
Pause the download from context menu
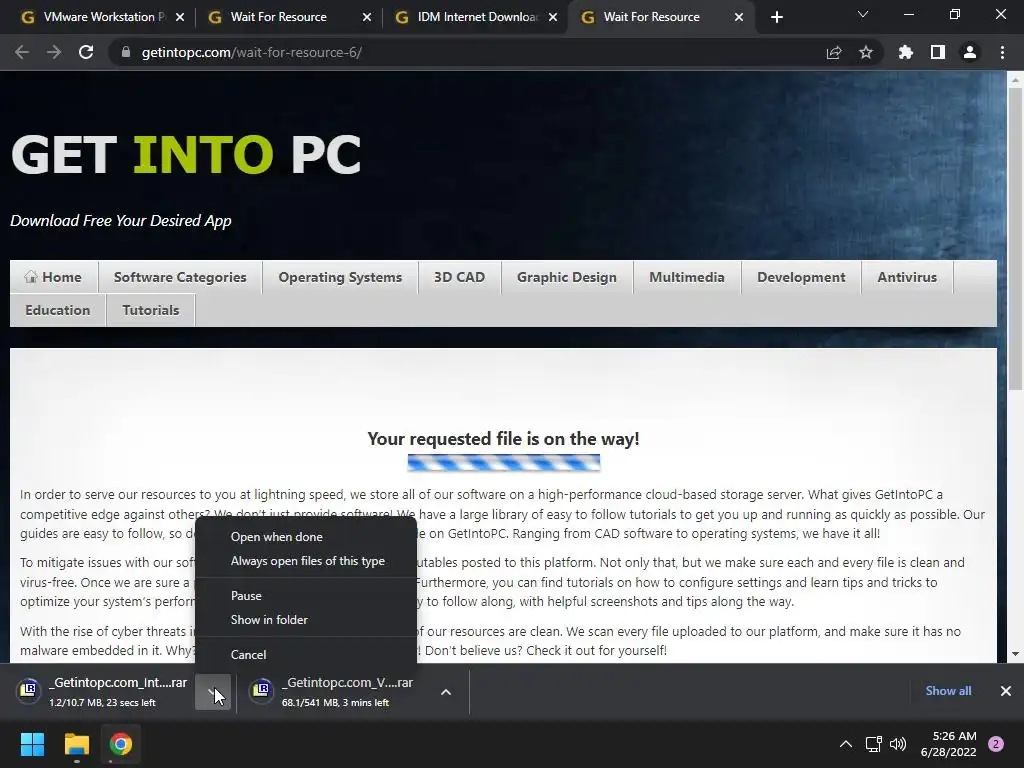pos(306,596)
